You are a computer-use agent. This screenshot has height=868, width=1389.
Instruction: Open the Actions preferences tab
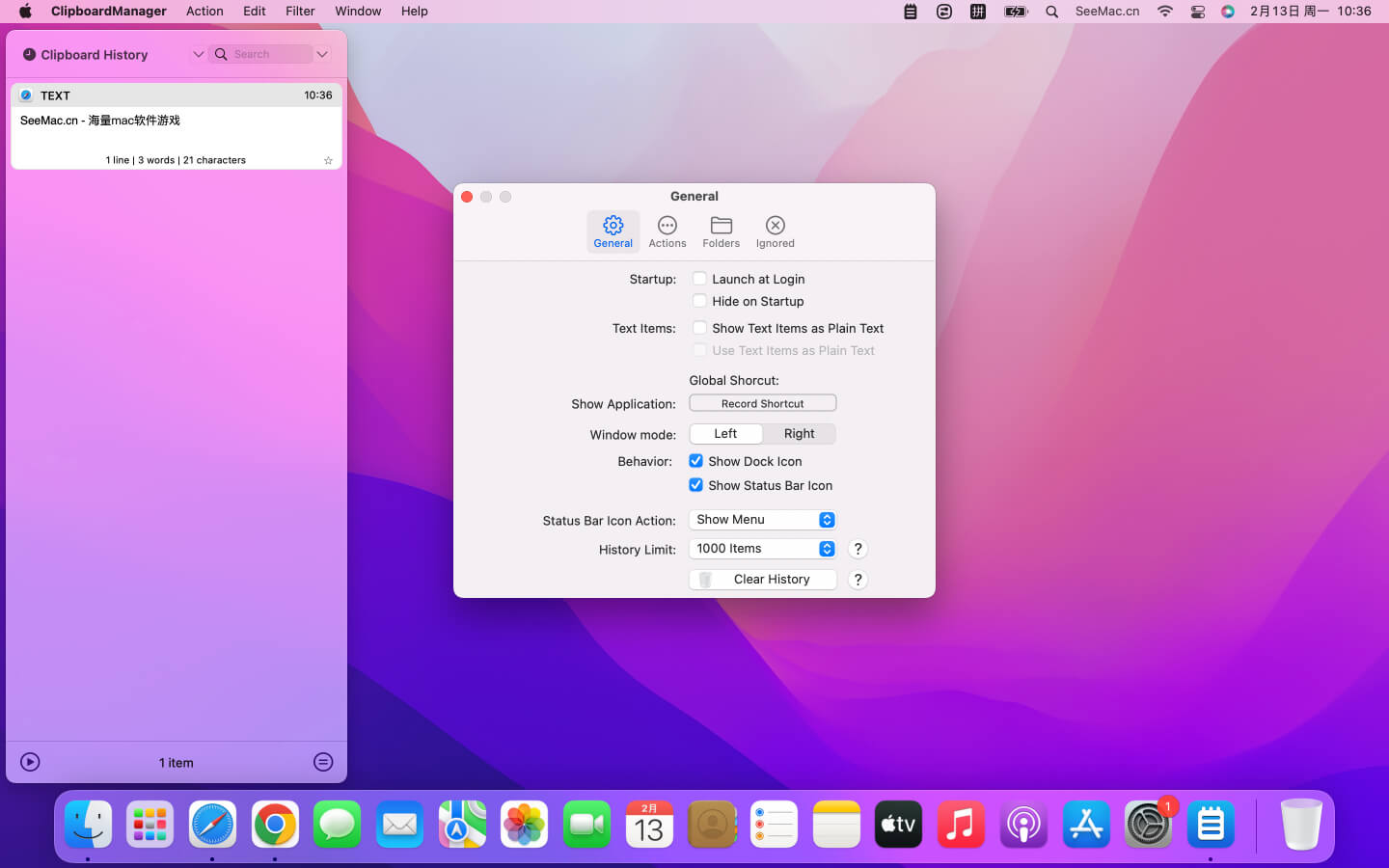667,231
